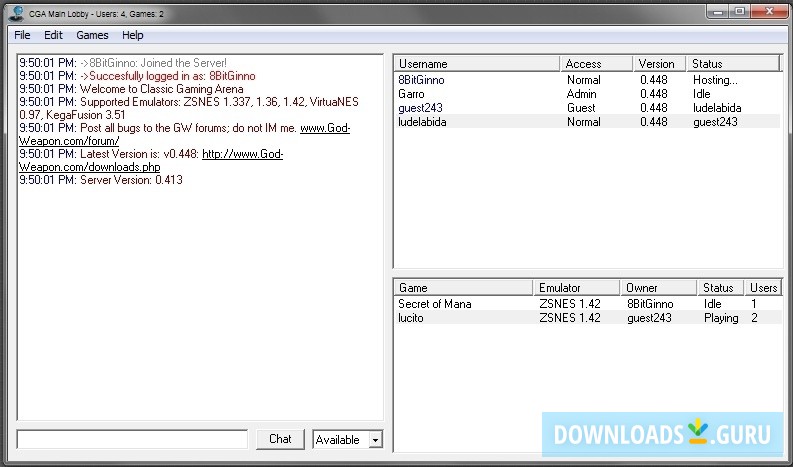Screen dimensions: 793x467
Task: Select user Garro in user list
Action: (x=411, y=94)
